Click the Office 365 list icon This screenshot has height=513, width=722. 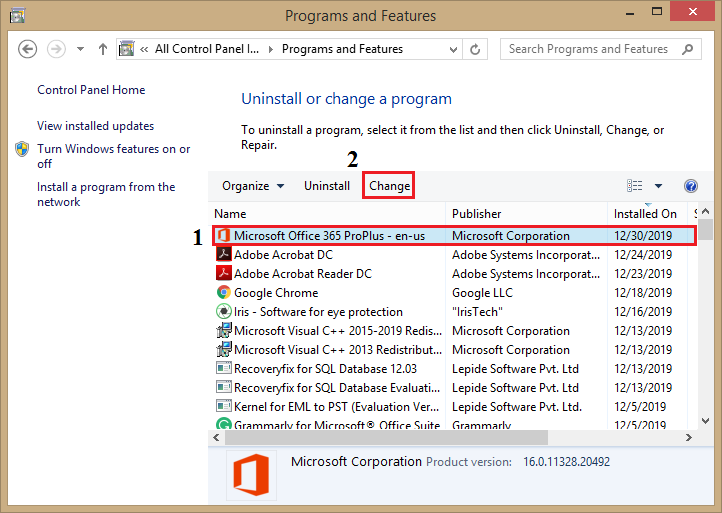[223, 235]
